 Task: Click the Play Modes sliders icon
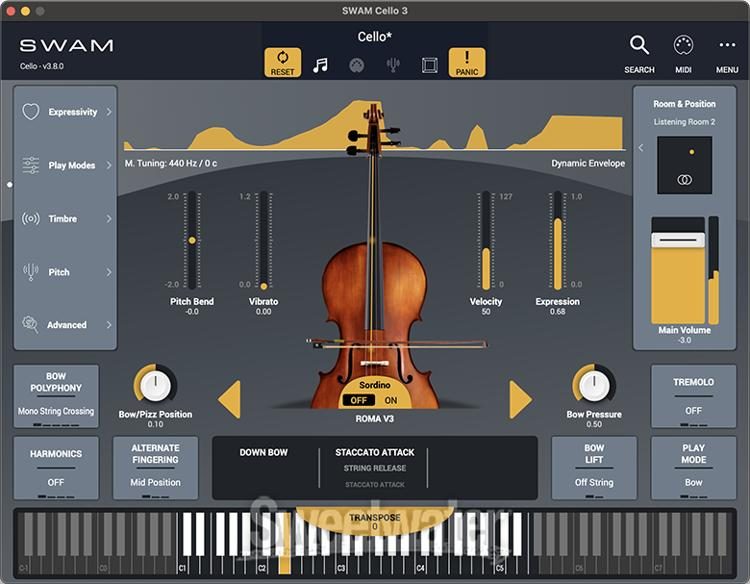[31, 165]
